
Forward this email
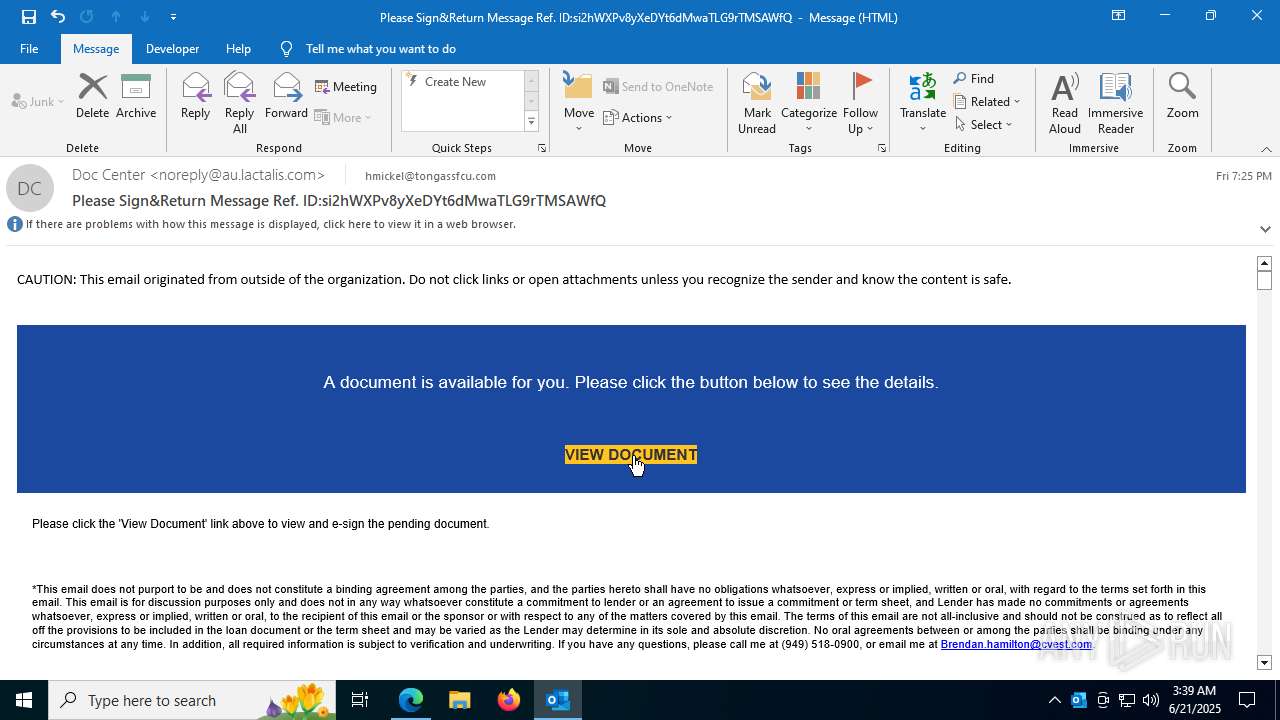click(286, 97)
